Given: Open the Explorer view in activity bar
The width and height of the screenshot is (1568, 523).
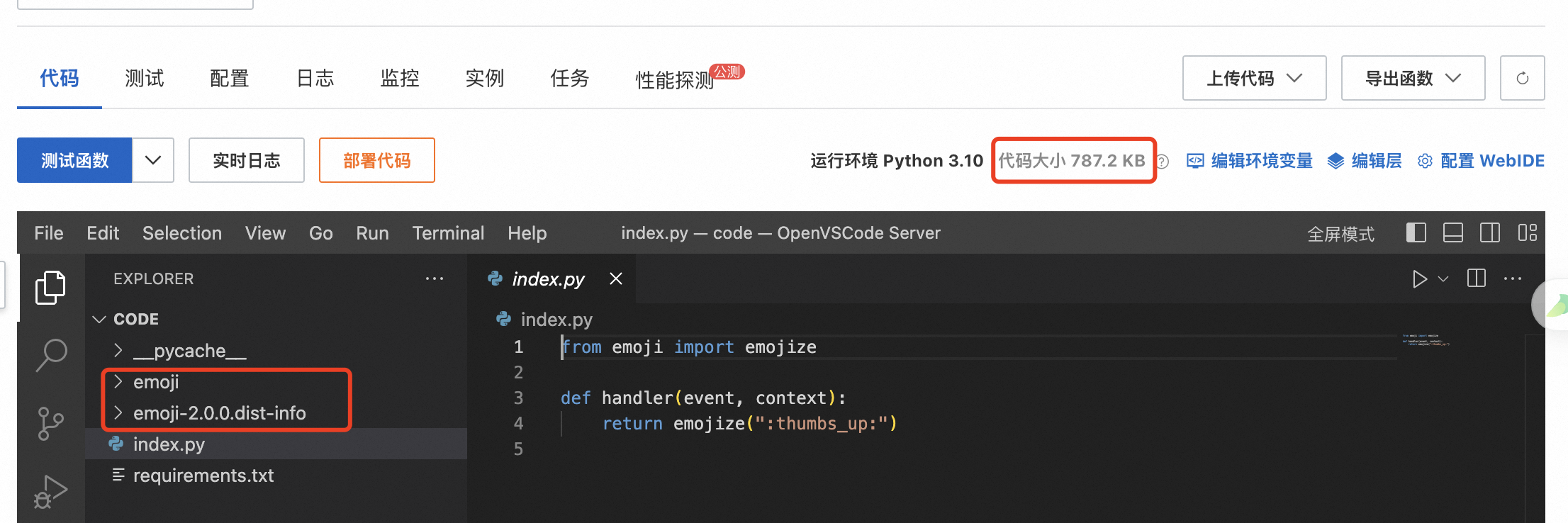Looking at the screenshot, I should [50, 287].
